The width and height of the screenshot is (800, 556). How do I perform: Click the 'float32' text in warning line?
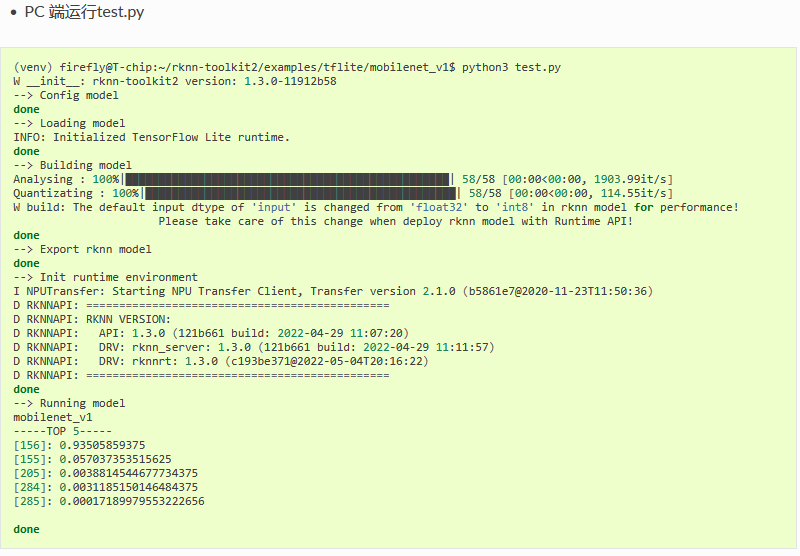439,207
